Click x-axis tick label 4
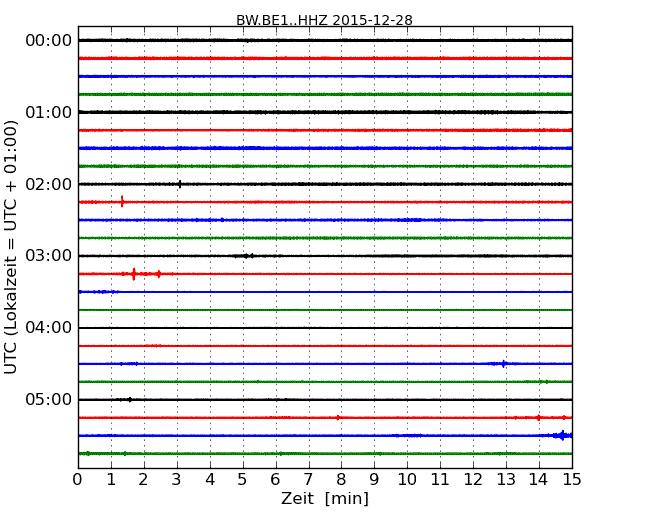 (x=210, y=480)
